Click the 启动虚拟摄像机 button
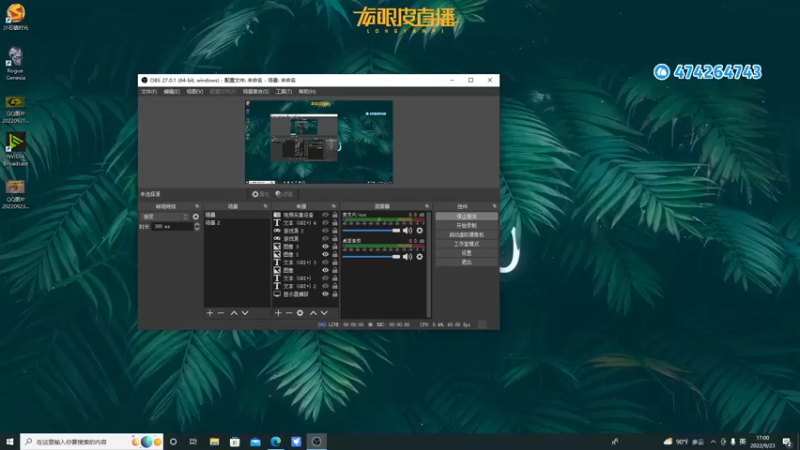 pyautogui.click(x=466, y=235)
